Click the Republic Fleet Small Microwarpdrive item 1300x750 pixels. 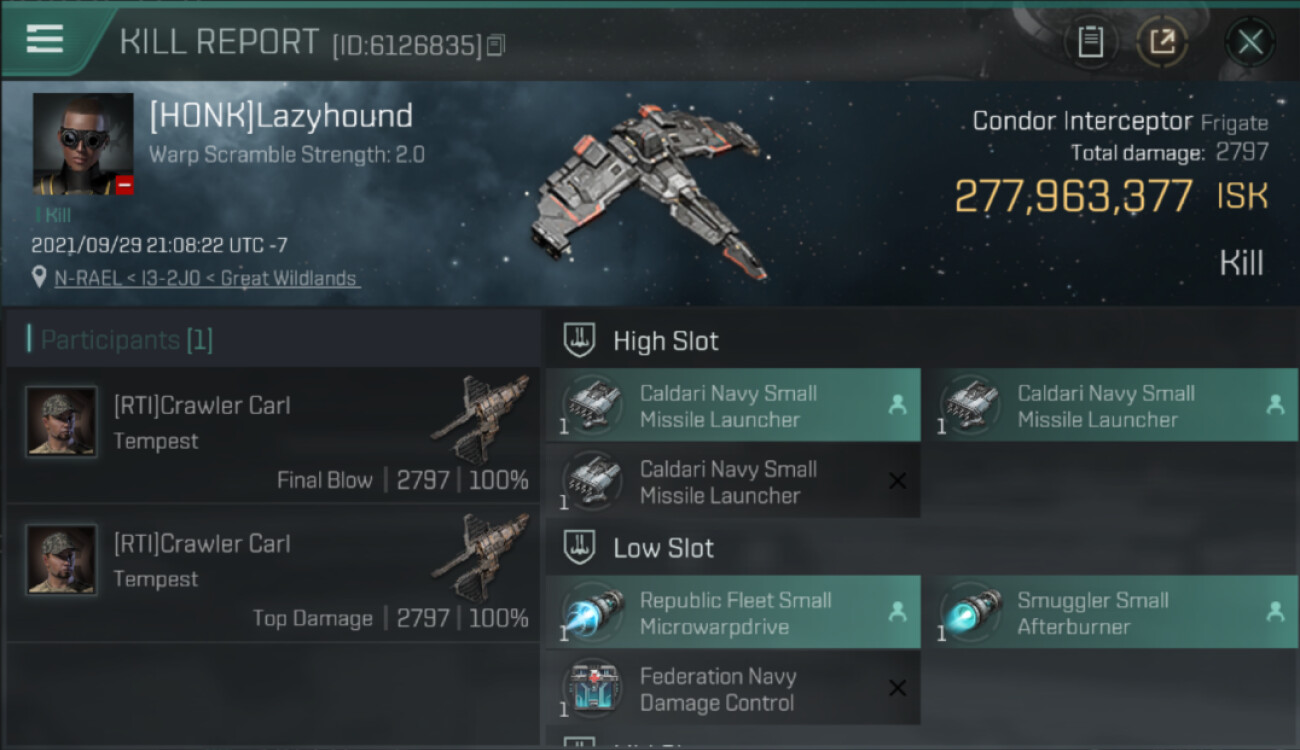click(x=733, y=612)
